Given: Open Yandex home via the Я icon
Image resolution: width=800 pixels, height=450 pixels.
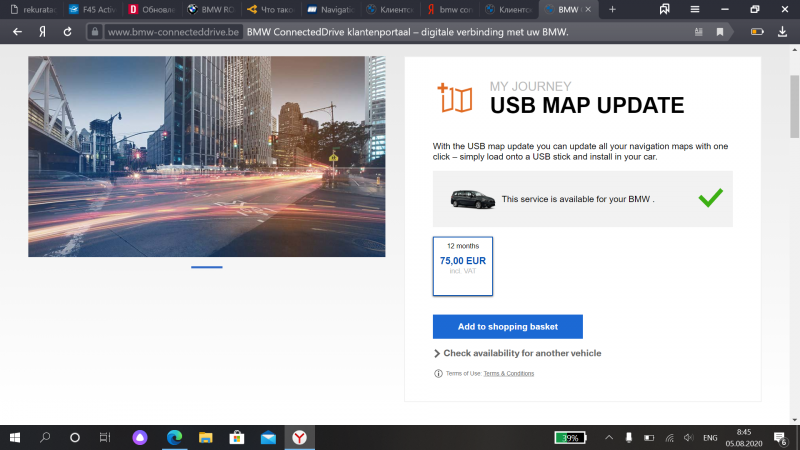Looking at the screenshot, I should (x=42, y=32).
